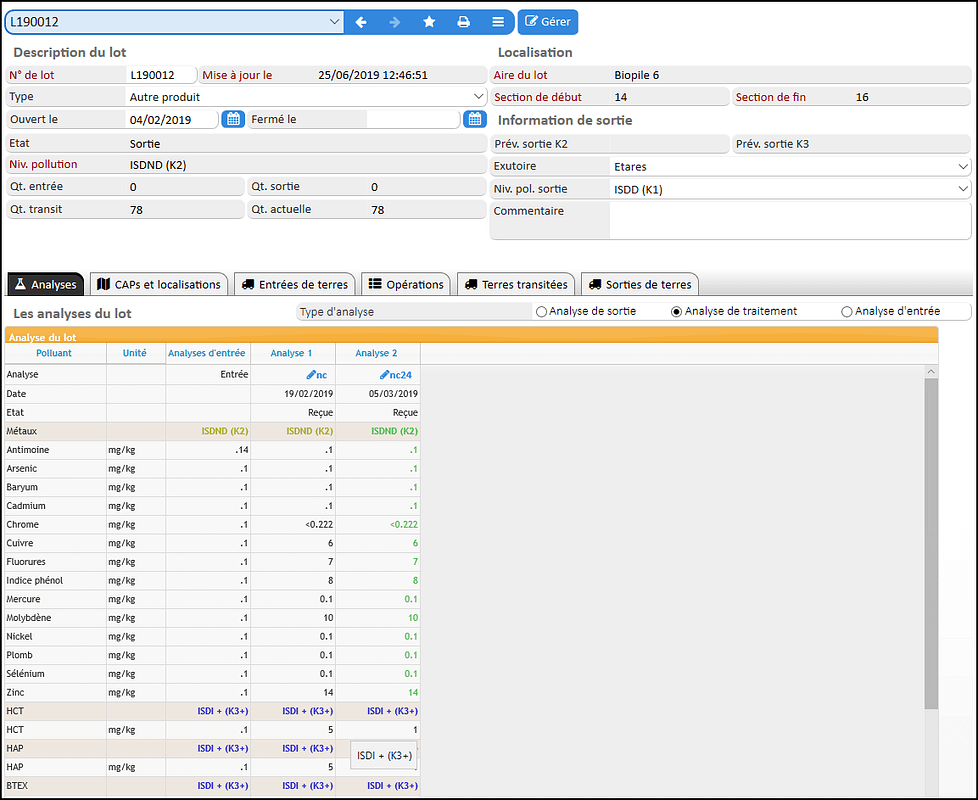The height and width of the screenshot is (800, 978).
Task: Open the hamburger menu icon
Action: click(498, 22)
